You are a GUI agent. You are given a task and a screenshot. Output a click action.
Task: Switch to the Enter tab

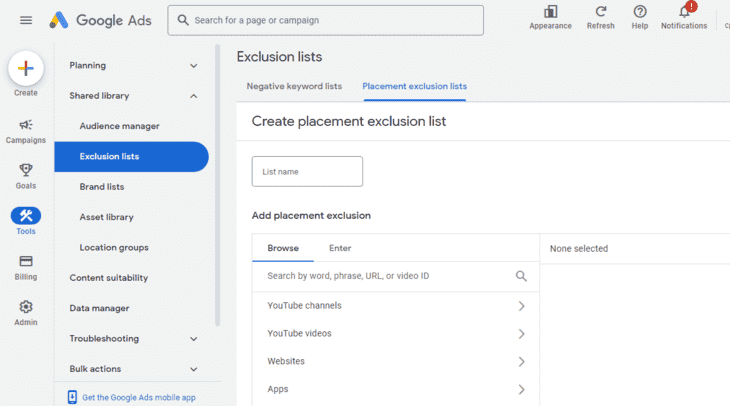[x=340, y=248]
